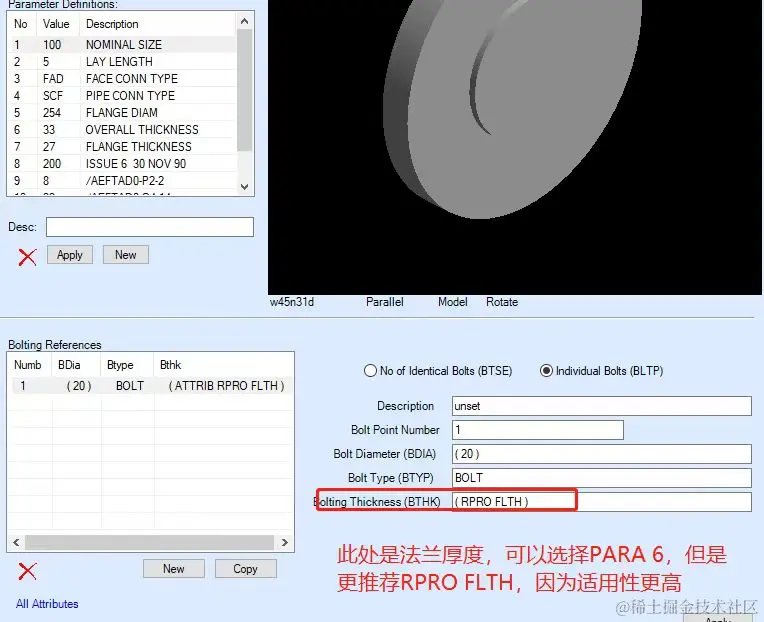Apply the parameter description
The height and width of the screenshot is (622, 764).
[70, 255]
